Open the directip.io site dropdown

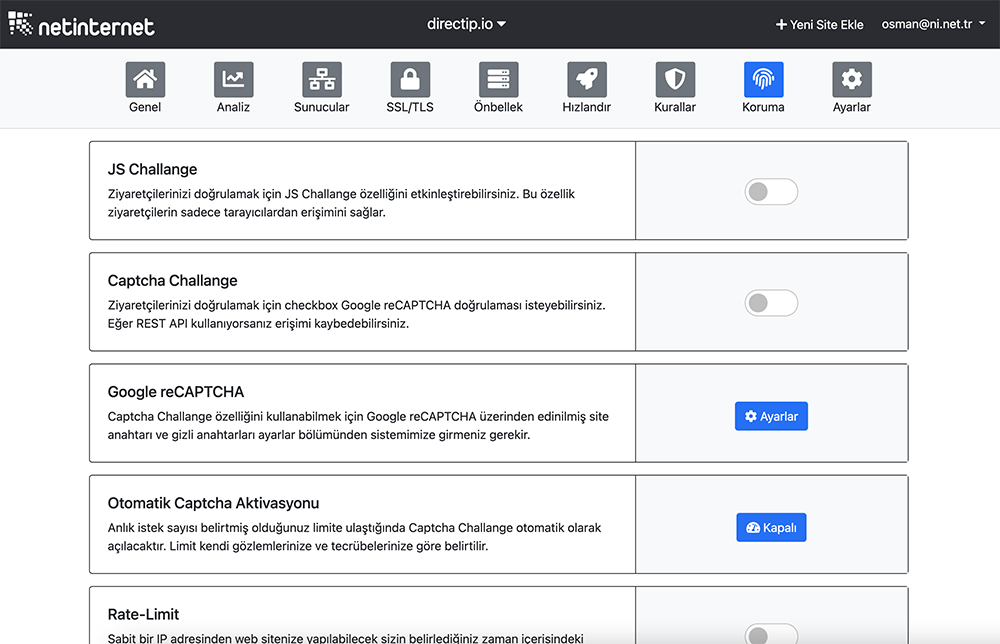coord(466,24)
